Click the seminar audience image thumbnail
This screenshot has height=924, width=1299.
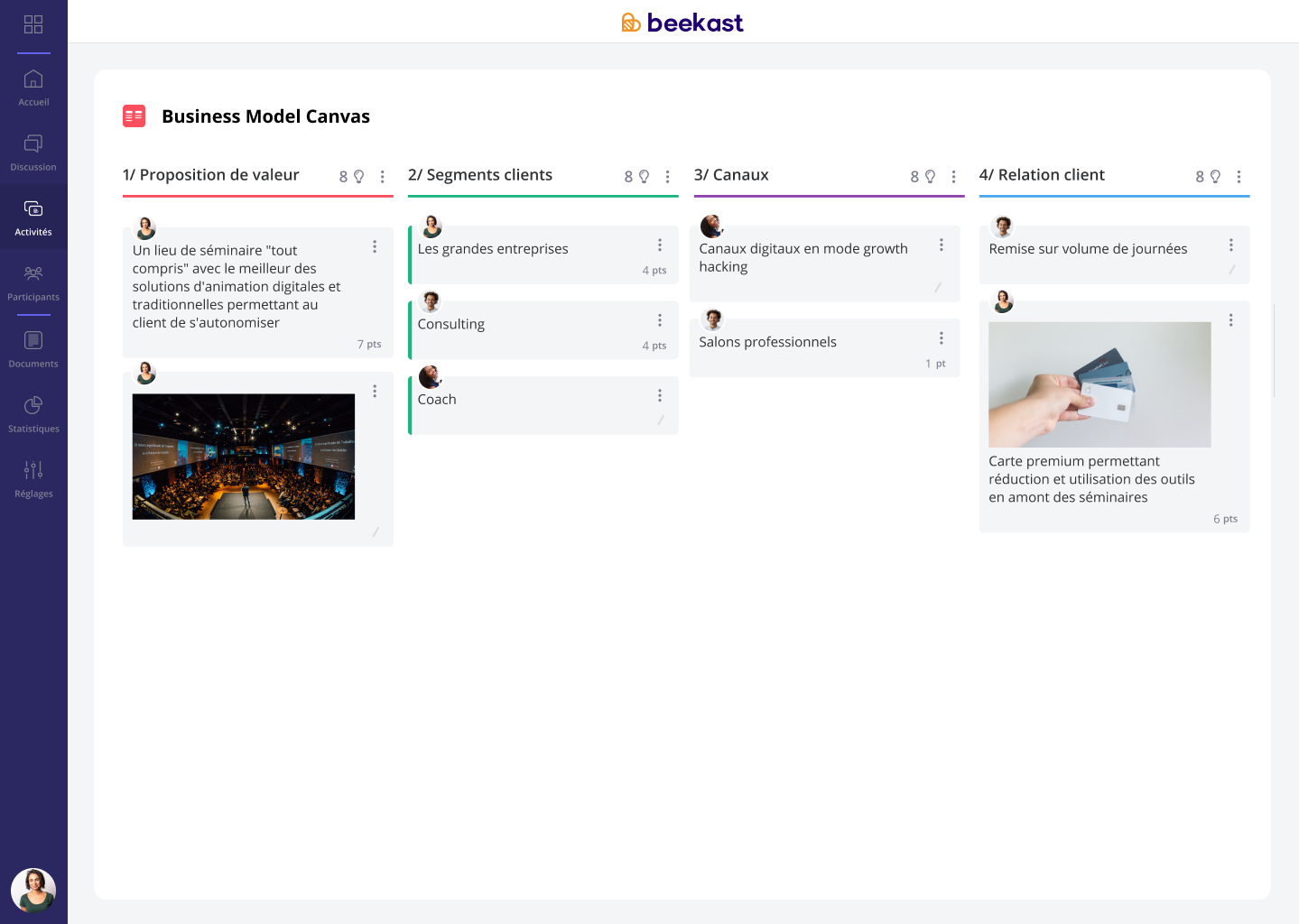pyautogui.click(x=243, y=457)
